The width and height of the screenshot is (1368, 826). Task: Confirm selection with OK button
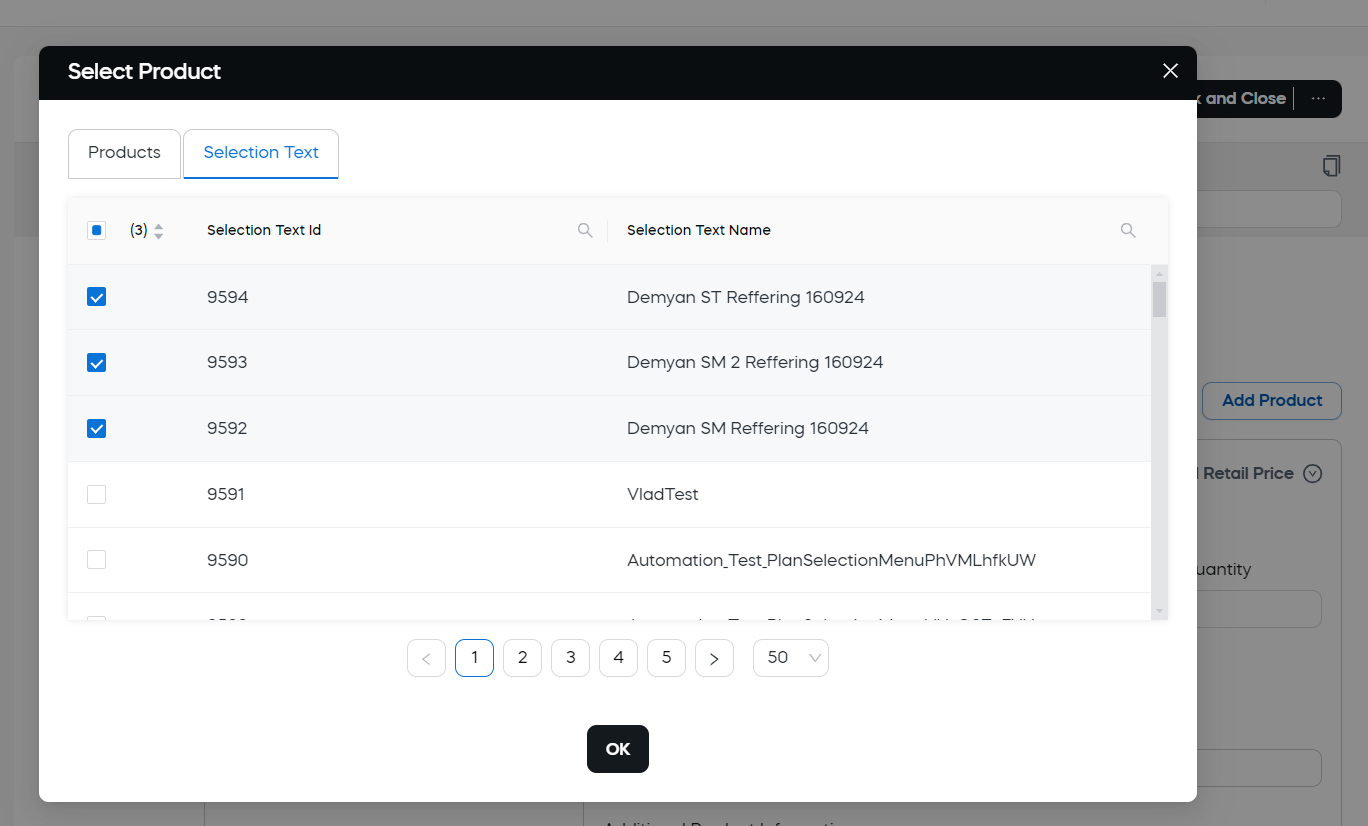[x=618, y=749]
